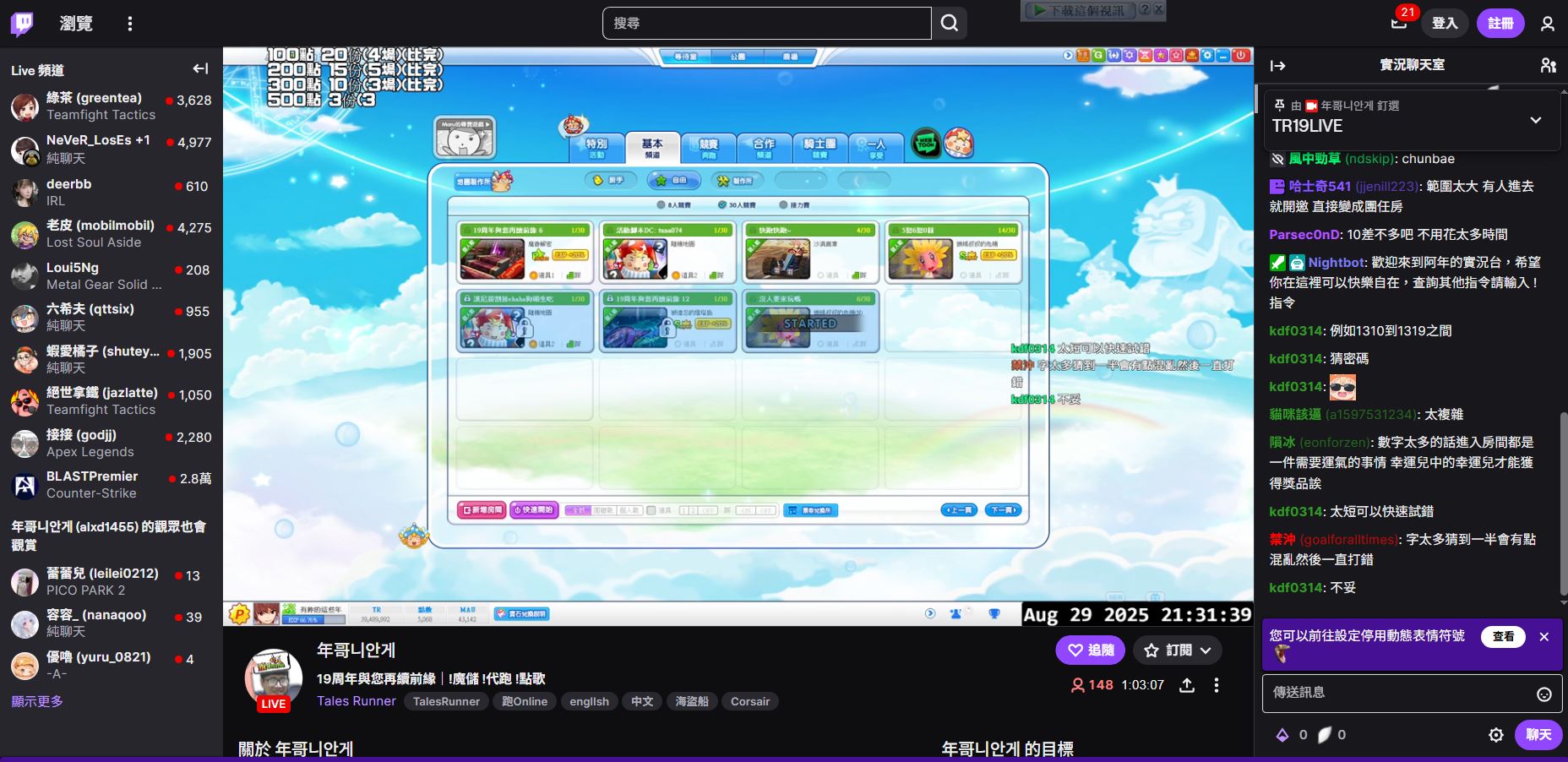Open the top navigation three-dot menu
This screenshot has height=762, width=1568.
click(129, 24)
